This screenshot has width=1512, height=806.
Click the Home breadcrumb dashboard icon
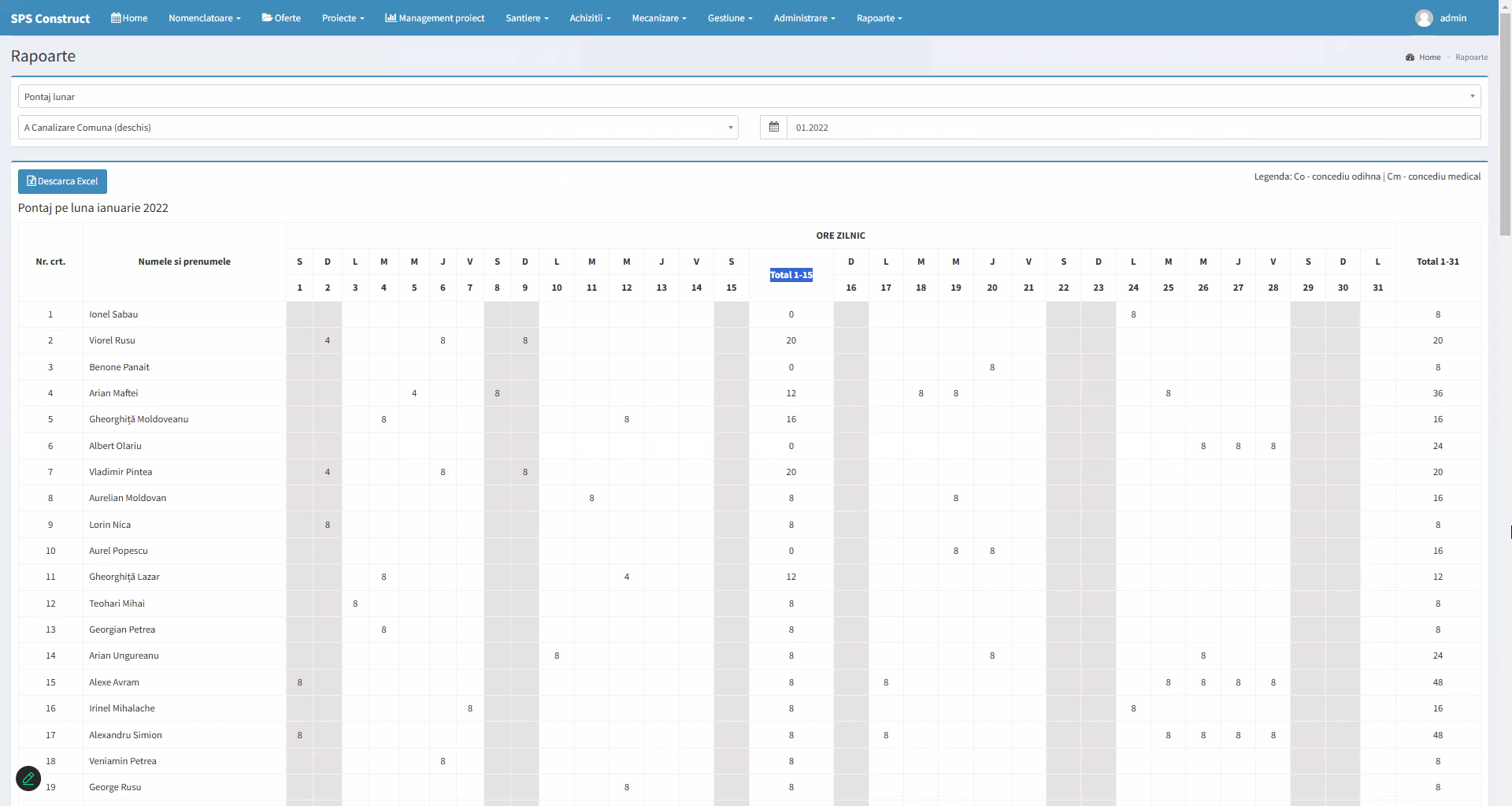(x=1410, y=58)
